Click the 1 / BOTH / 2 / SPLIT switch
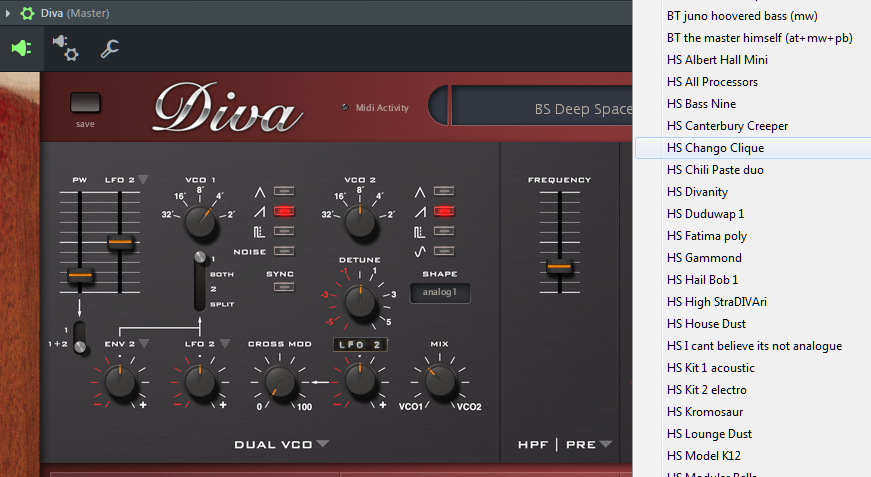The height and width of the screenshot is (477, 871). (200, 281)
